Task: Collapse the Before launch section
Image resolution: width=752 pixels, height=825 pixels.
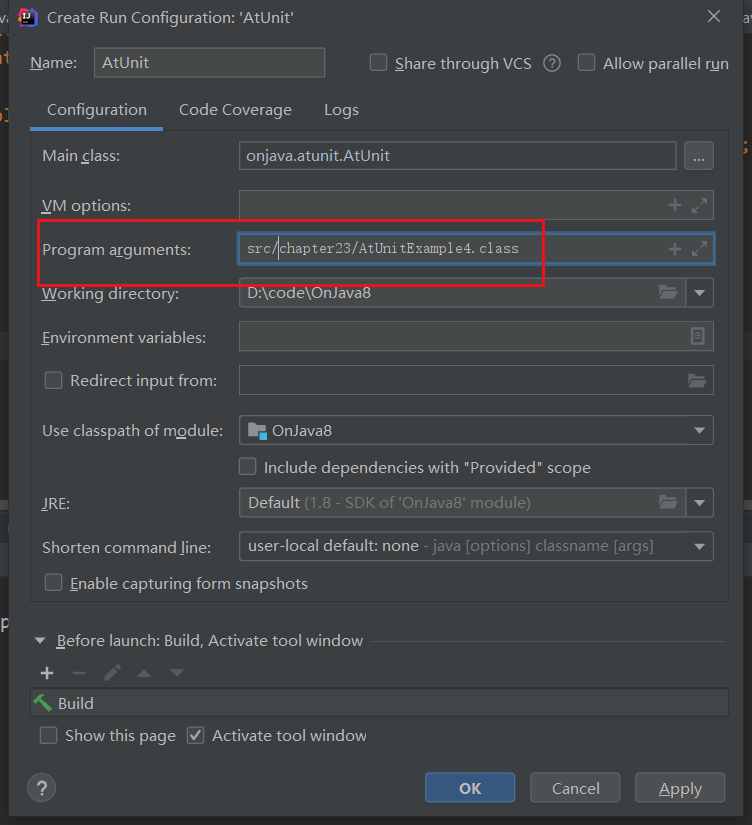Action: (x=40, y=640)
